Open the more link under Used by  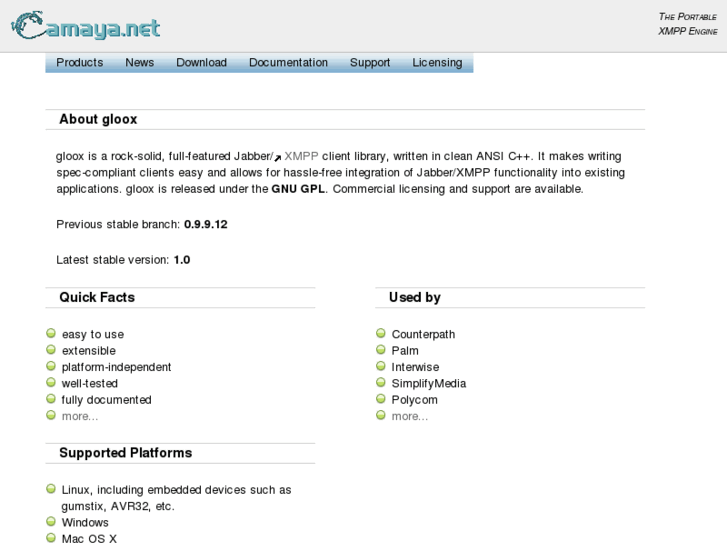coord(410,417)
